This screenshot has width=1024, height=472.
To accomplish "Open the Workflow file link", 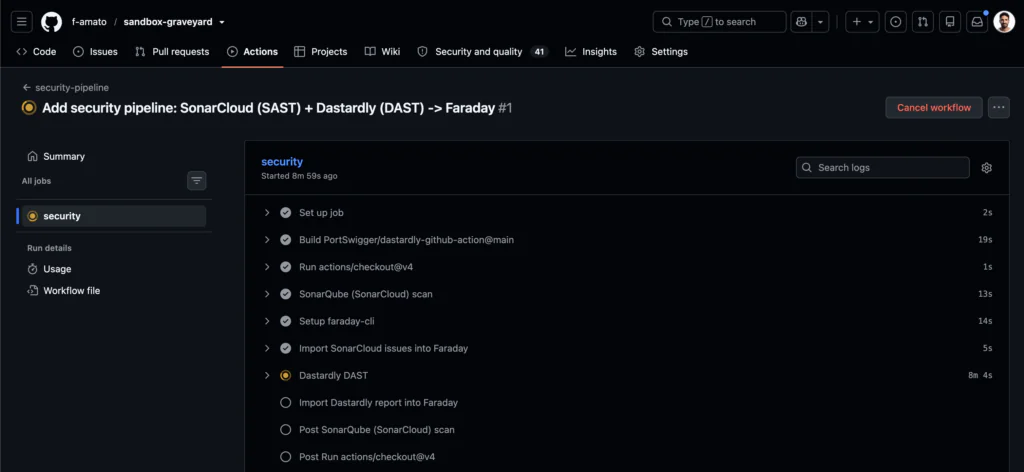I will (x=64, y=291).
